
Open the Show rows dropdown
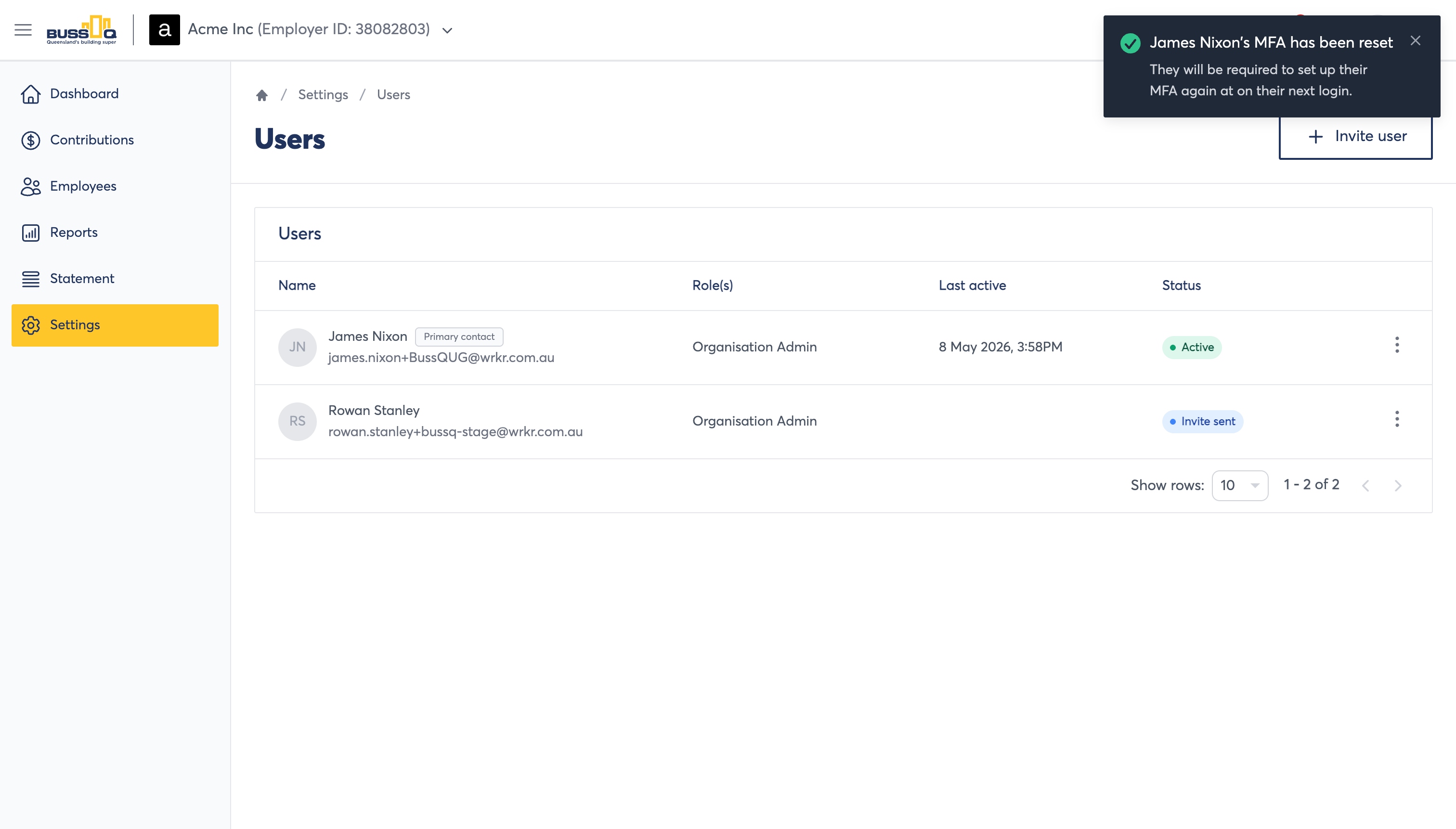pyautogui.click(x=1240, y=486)
